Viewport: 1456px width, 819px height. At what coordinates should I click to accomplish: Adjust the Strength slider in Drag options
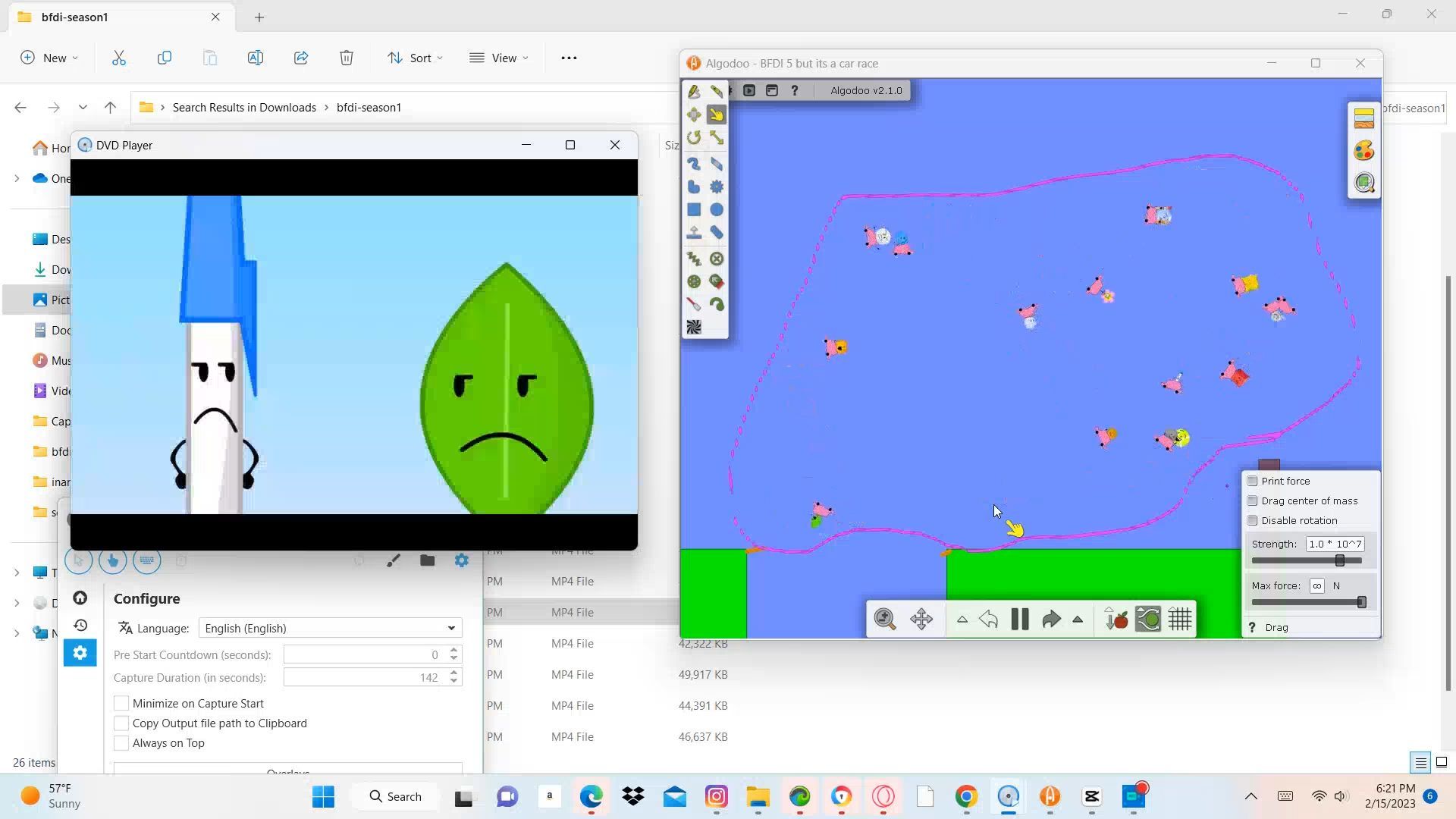(x=1339, y=560)
